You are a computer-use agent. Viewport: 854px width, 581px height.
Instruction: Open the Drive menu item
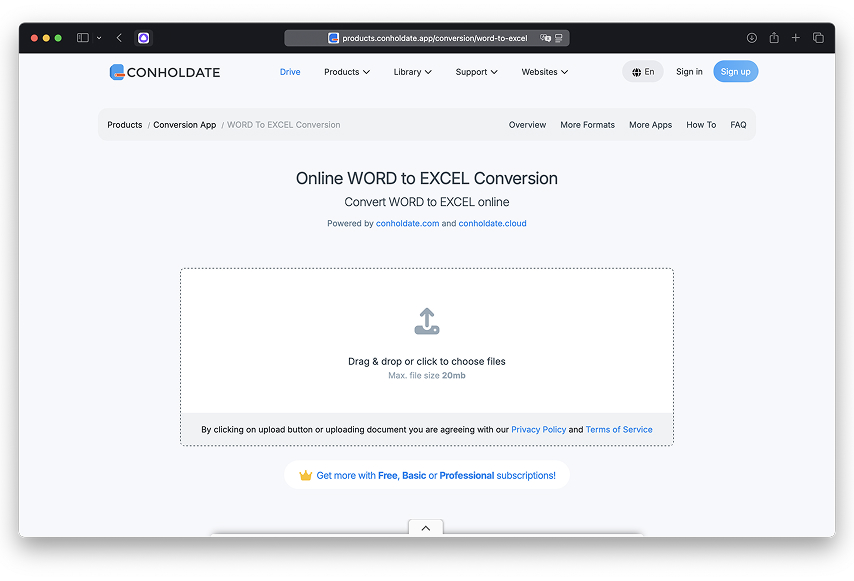coord(290,72)
